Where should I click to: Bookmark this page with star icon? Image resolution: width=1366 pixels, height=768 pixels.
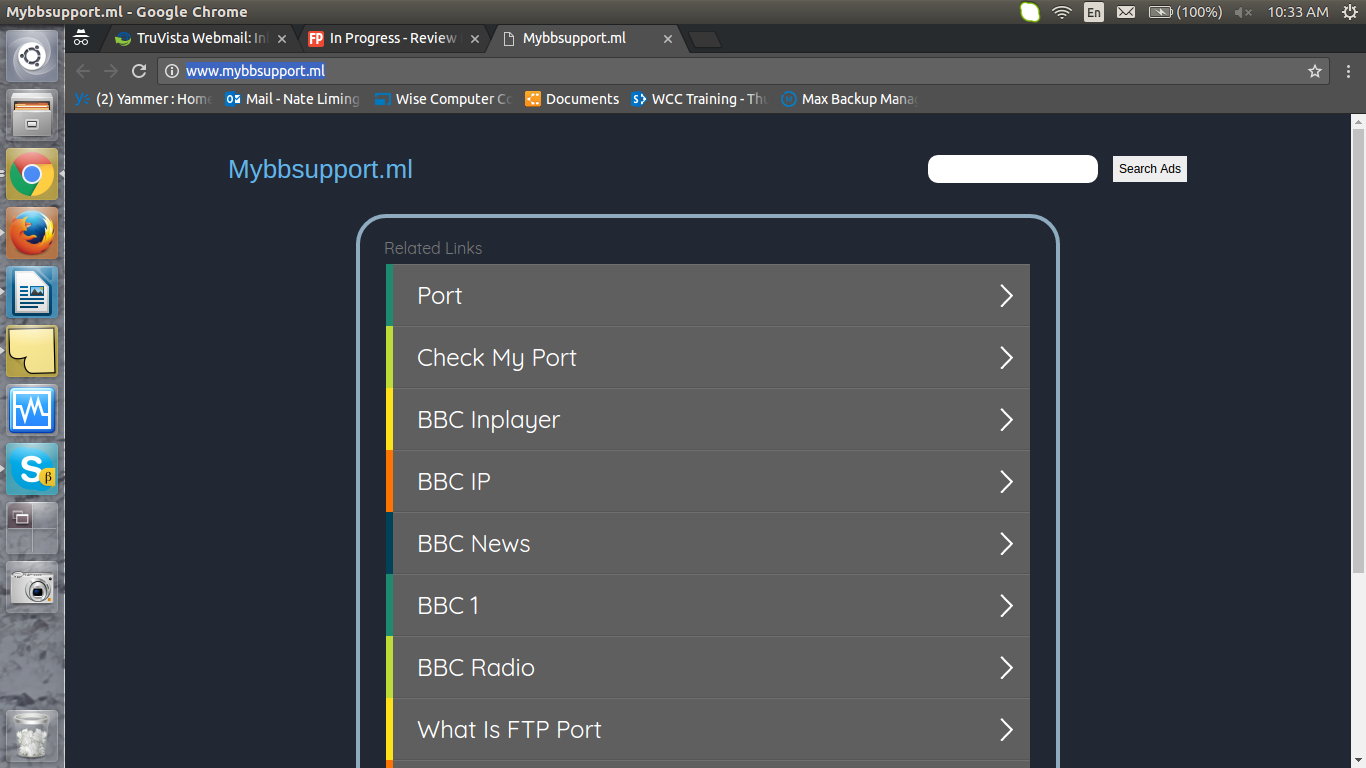tap(1315, 71)
